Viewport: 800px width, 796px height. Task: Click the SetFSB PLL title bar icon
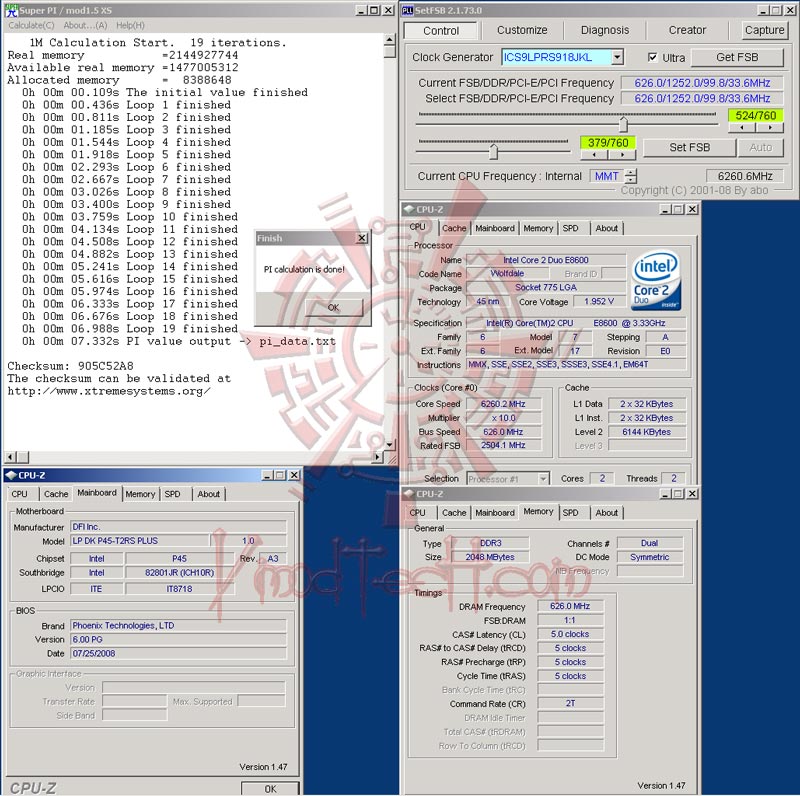(407, 10)
